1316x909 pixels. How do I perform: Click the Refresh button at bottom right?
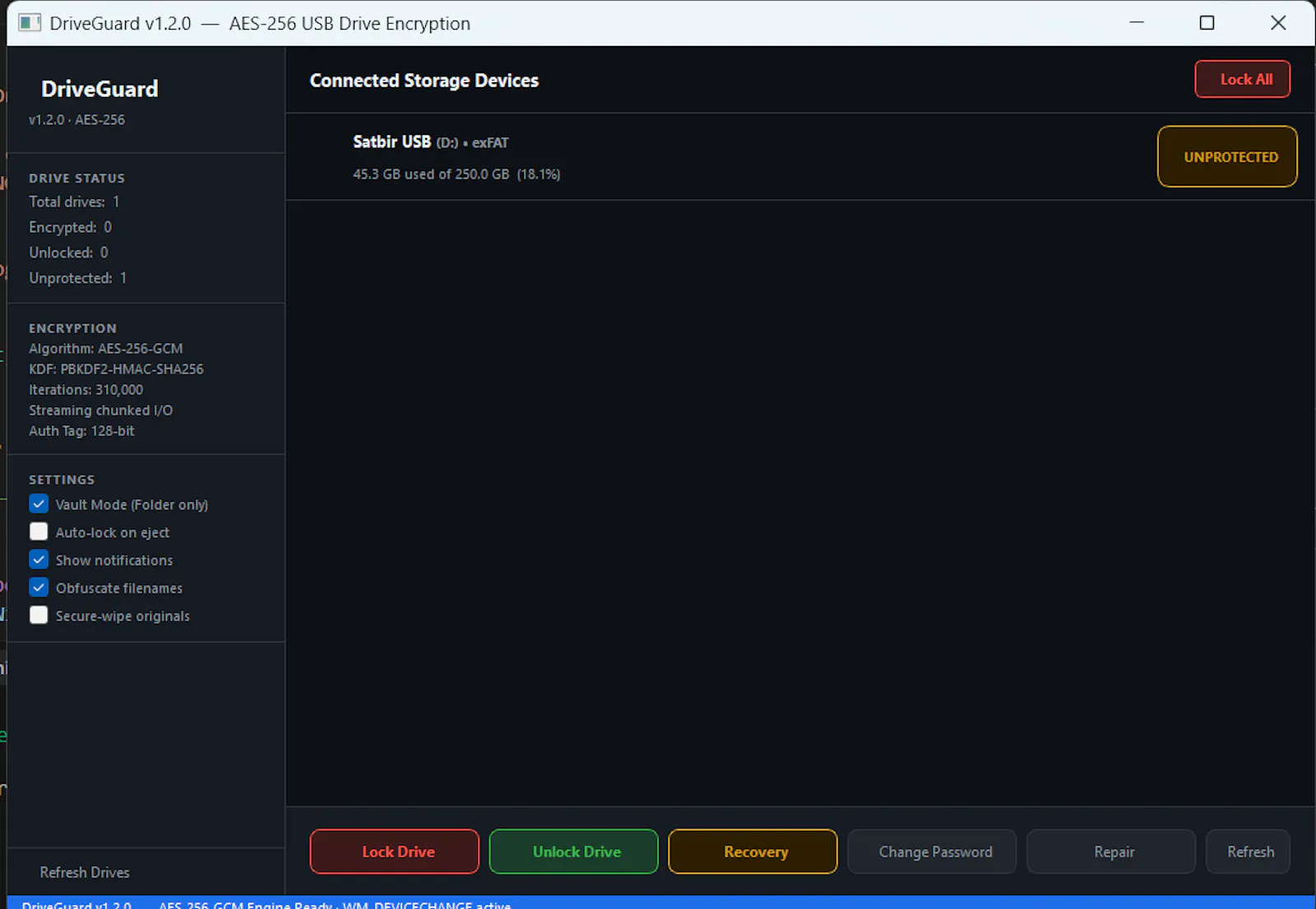point(1248,851)
